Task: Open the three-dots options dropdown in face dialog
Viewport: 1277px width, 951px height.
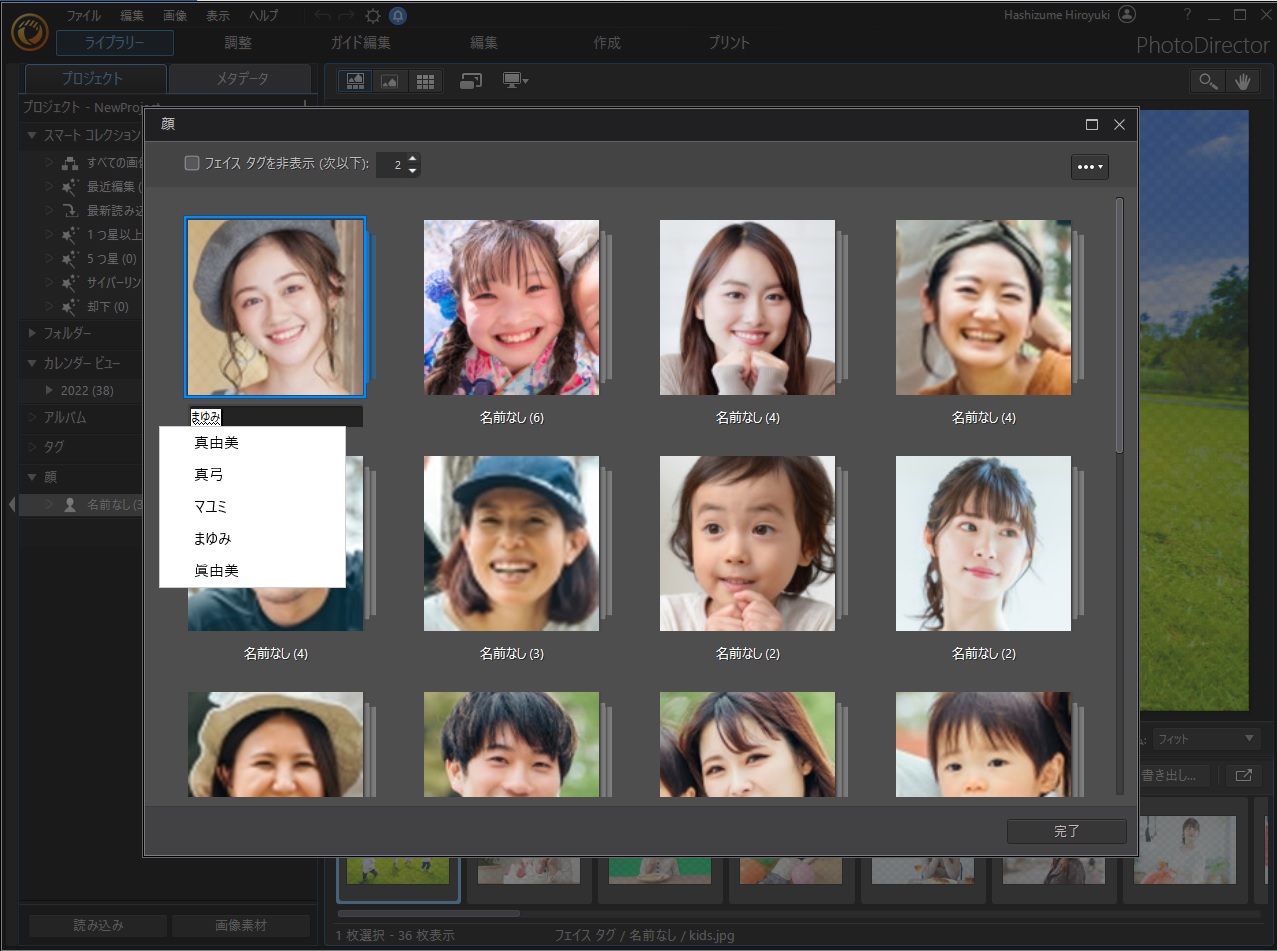Action: tap(1089, 167)
